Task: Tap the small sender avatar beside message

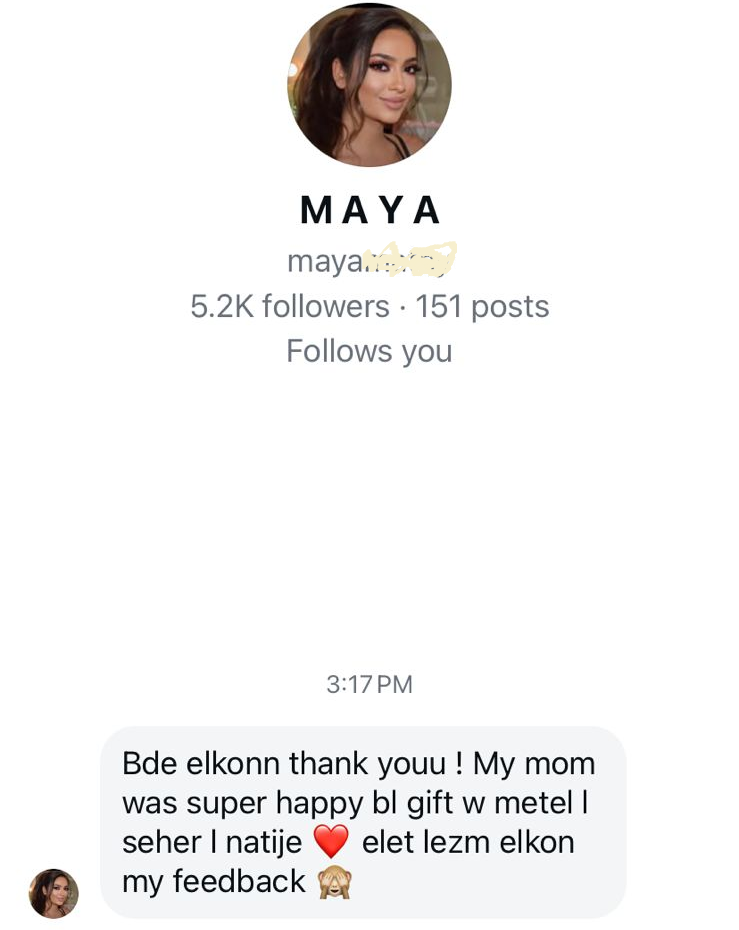Action: tap(53, 893)
